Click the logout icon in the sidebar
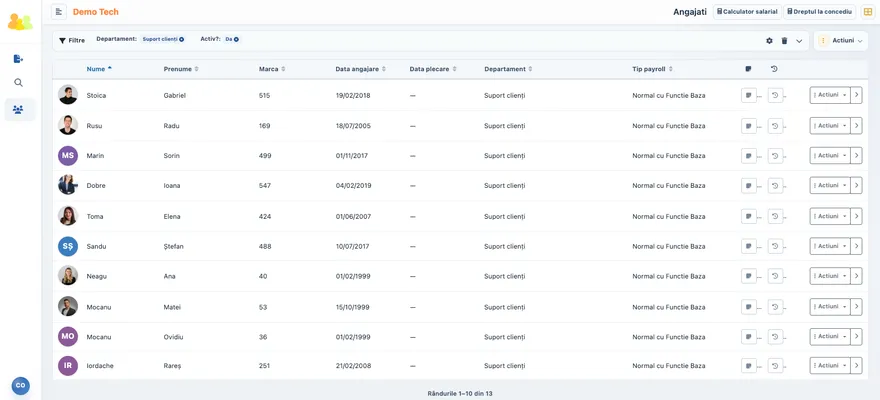The width and height of the screenshot is (880, 400). 19,59
